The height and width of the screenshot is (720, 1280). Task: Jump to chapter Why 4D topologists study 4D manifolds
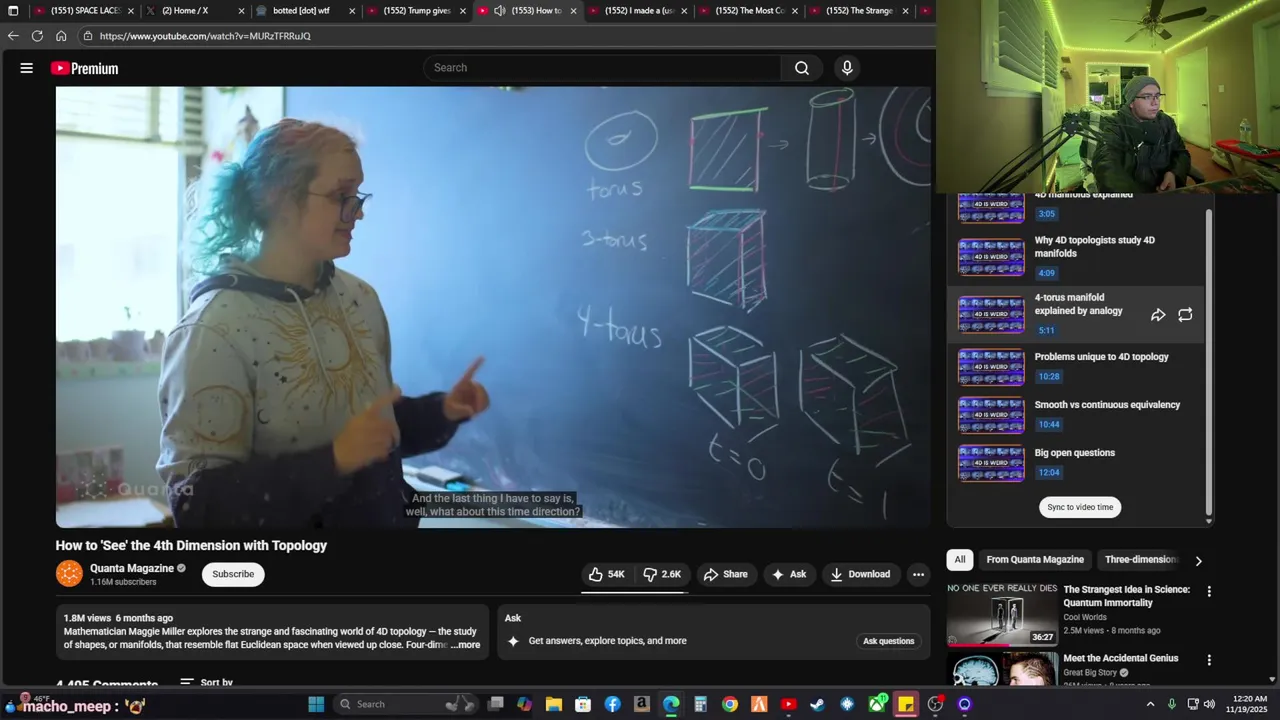pos(1076,256)
